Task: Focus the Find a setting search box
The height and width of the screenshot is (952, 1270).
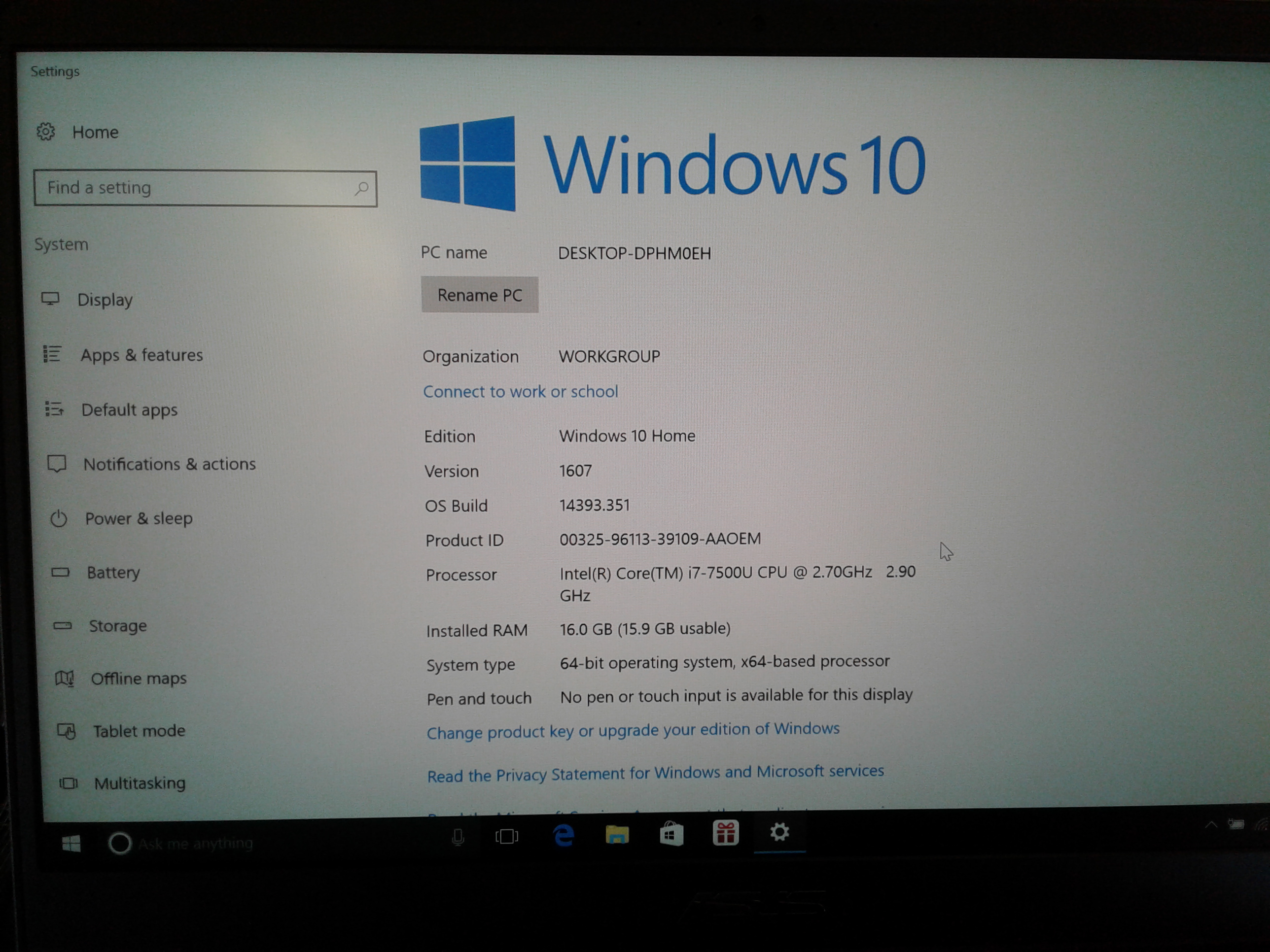Action: (195, 188)
